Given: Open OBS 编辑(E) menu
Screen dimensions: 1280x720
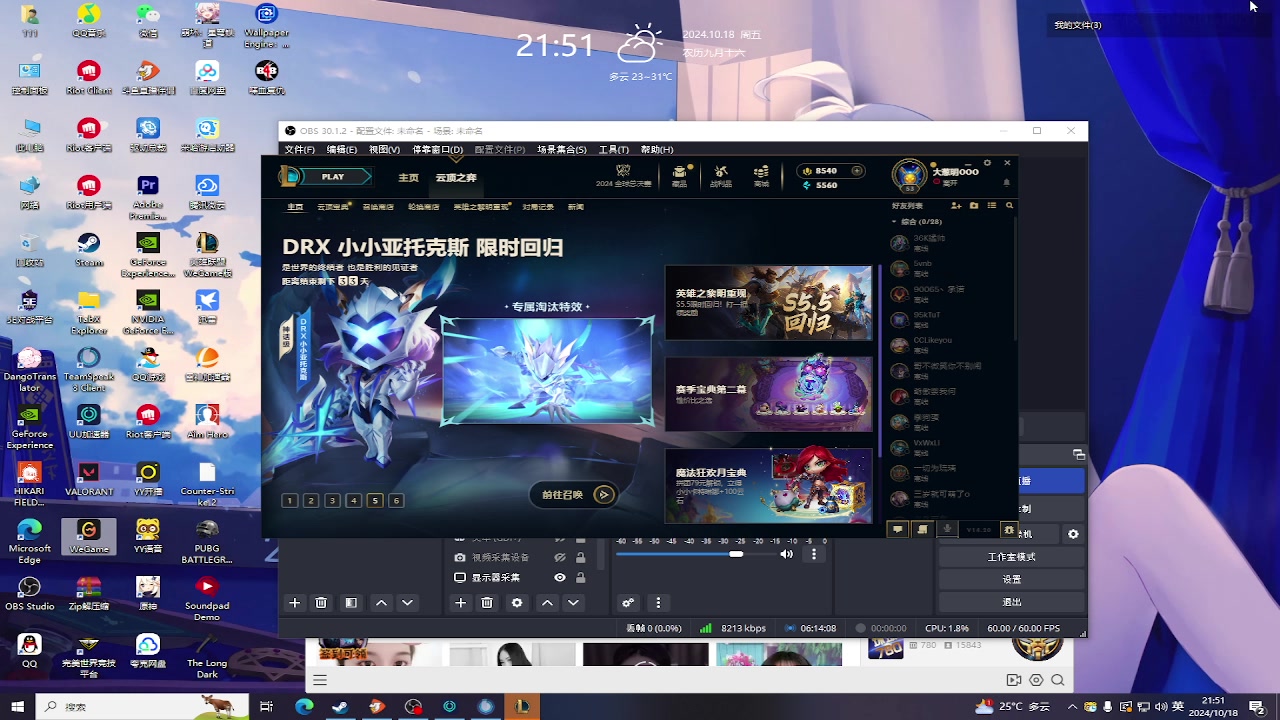Looking at the screenshot, I should [342, 150].
